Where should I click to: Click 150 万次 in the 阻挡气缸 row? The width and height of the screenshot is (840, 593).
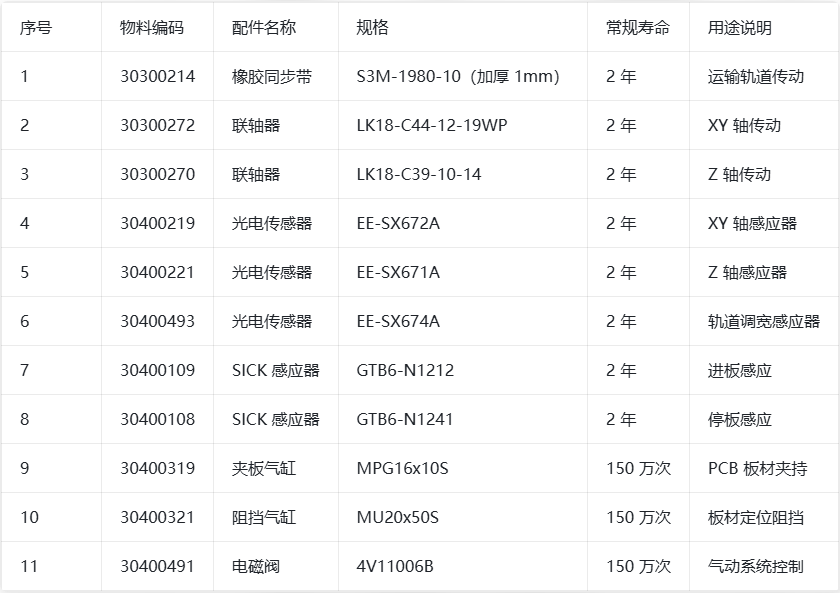(639, 517)
